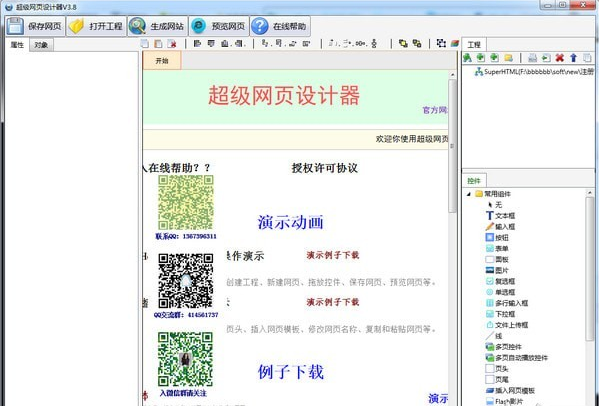Click the vertical spacing icon in toolbar
599x406 pixels.
click(x=374, y=44)
